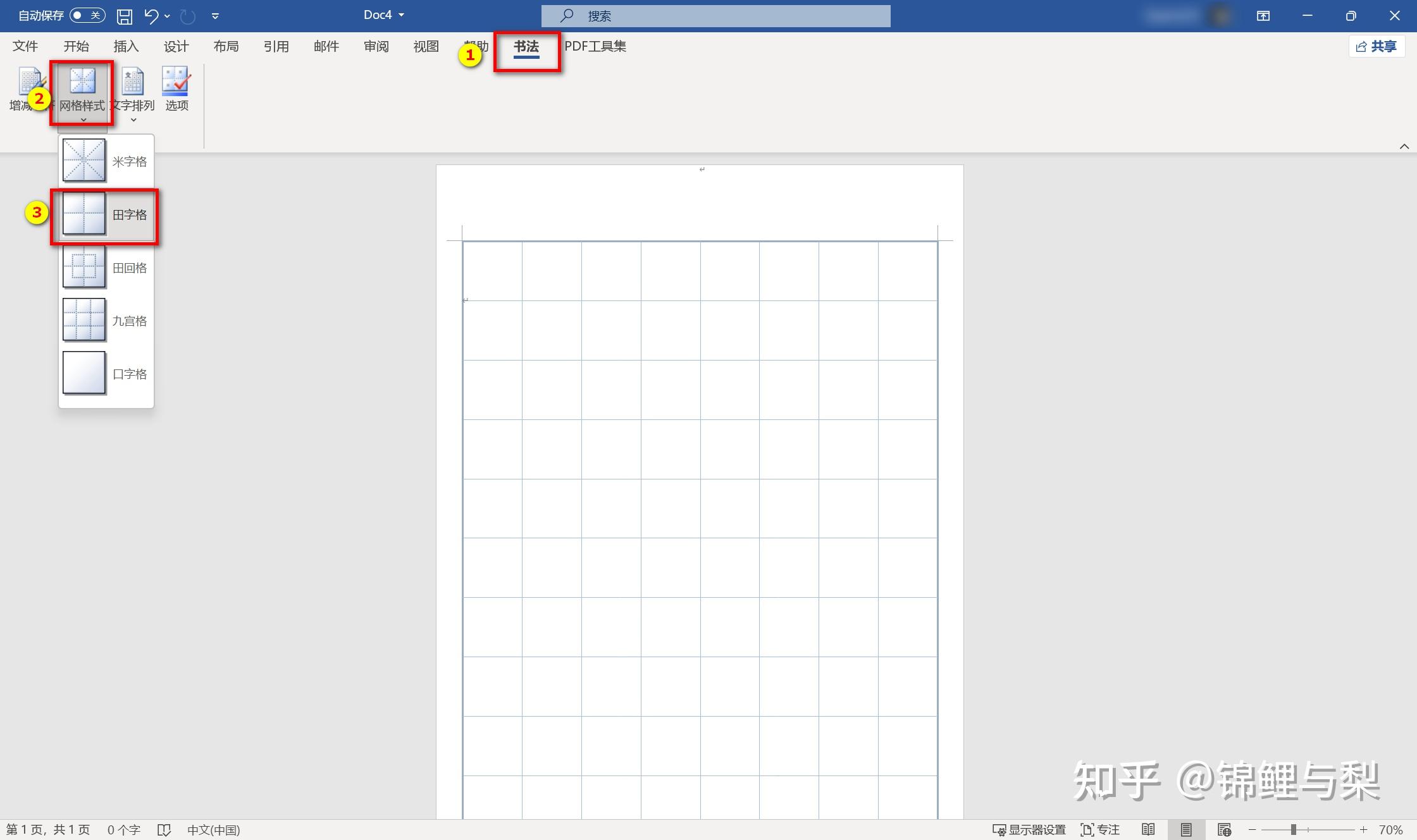Viewport: 1417px width, 840px height.
Task: Click page count 第1页，共1页
Action: [48, 830]
